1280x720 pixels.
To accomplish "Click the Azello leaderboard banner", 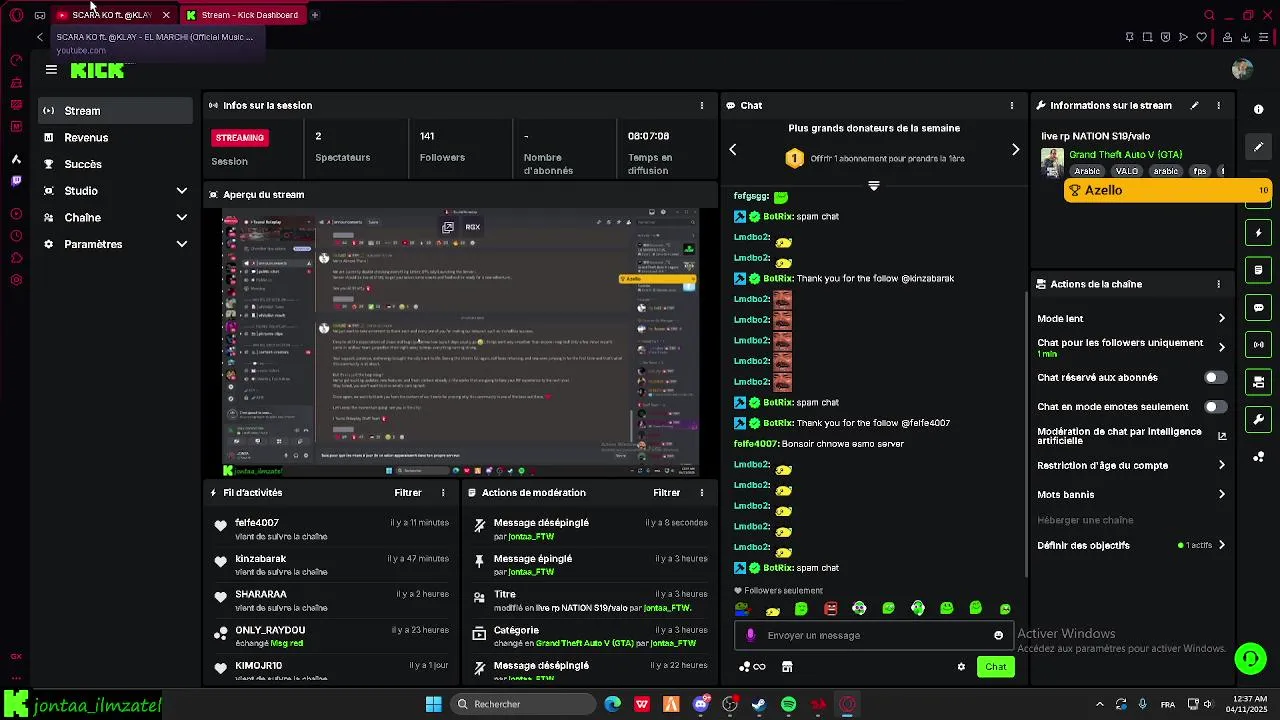I will tap(1167, 191).
